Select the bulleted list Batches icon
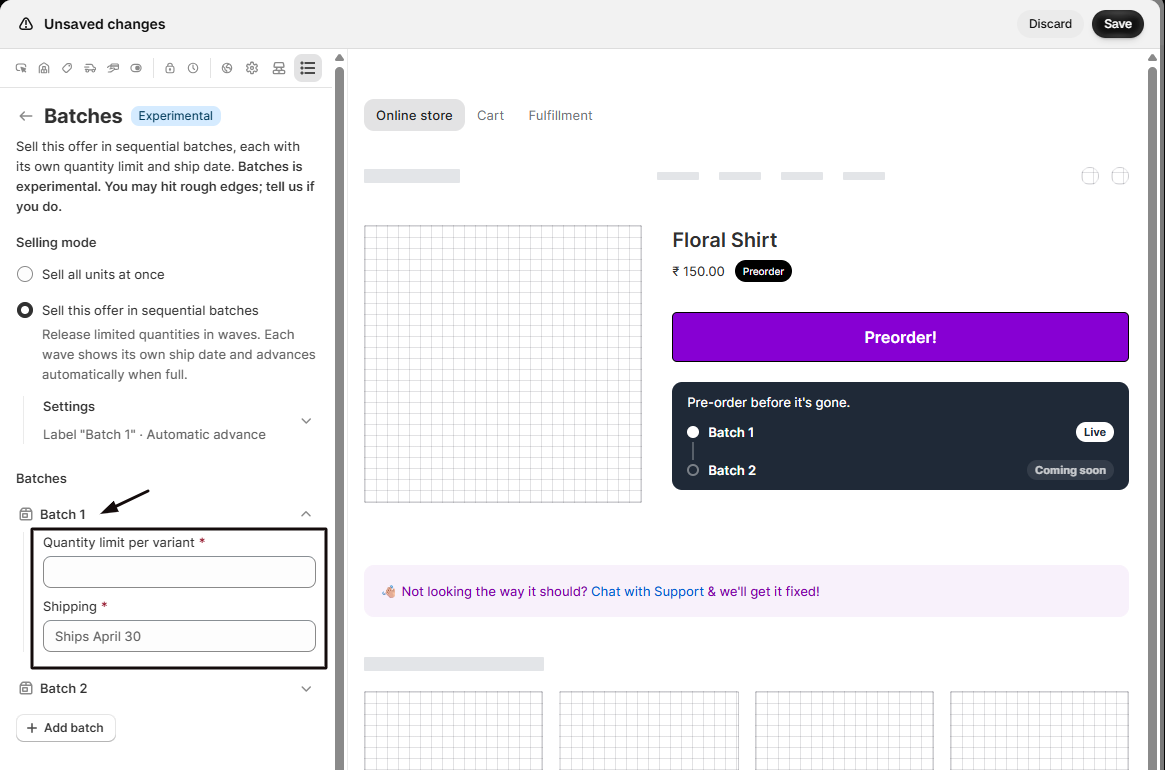 (x=308, y=68)
